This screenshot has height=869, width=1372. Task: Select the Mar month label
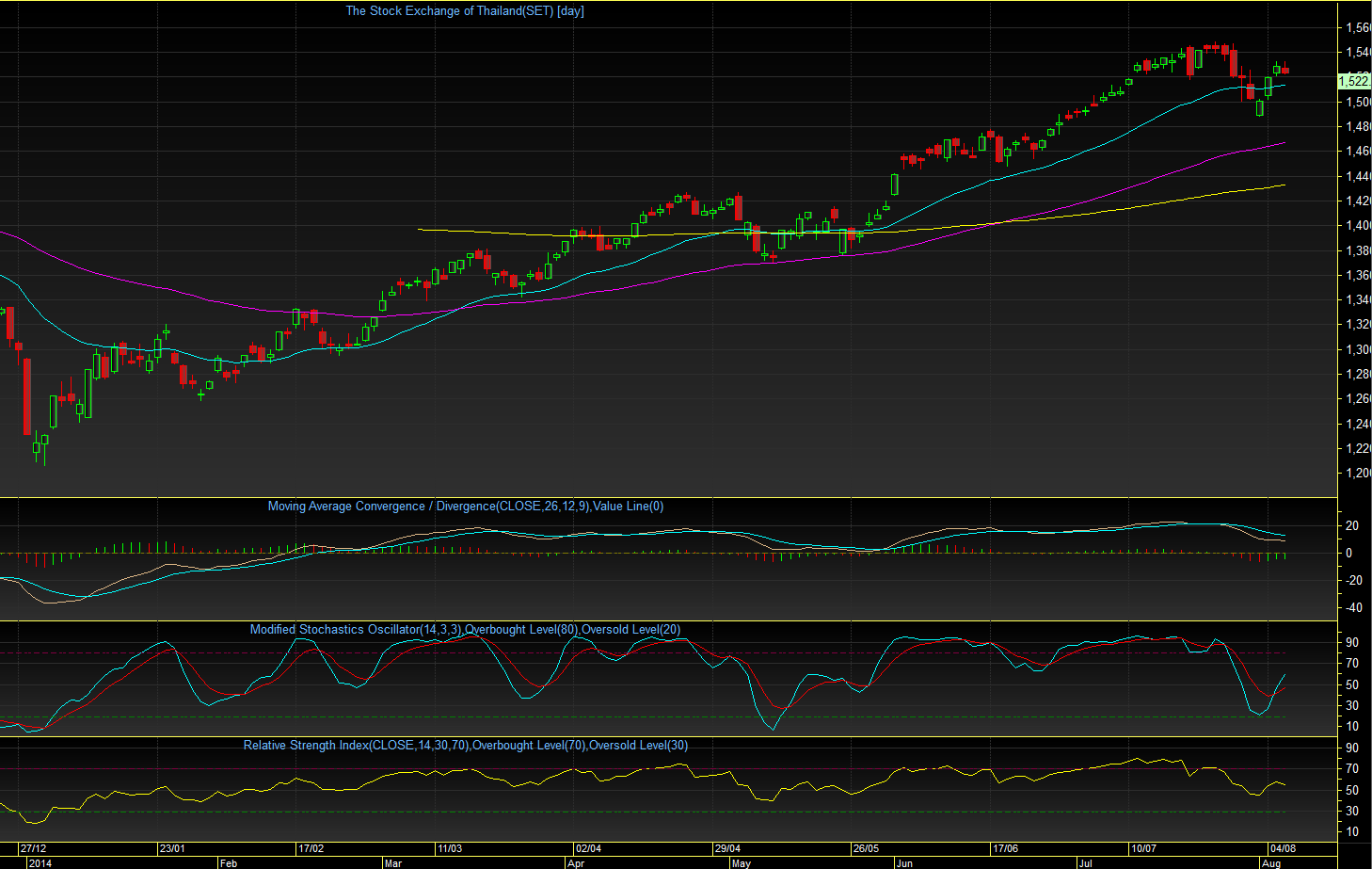point(392,862)
